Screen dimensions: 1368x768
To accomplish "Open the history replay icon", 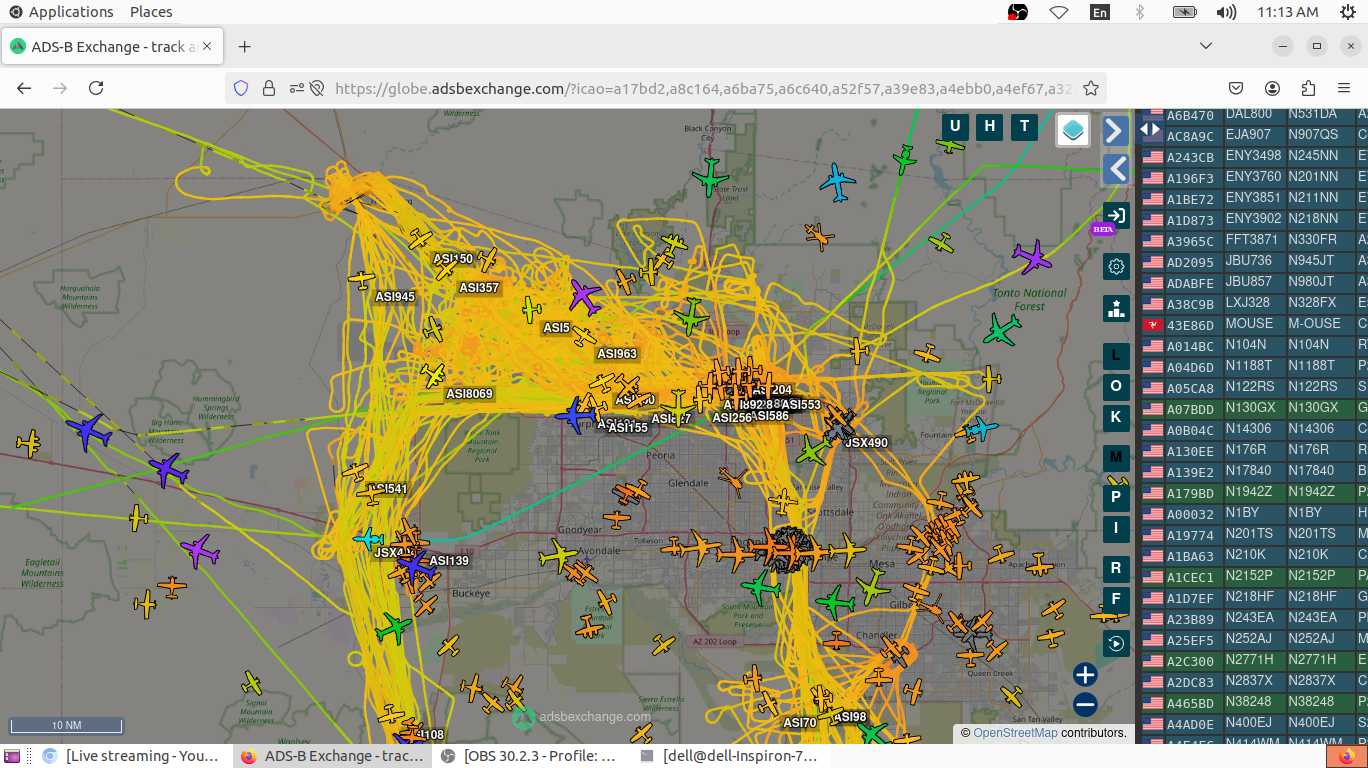I will [x=1116, y=643].
